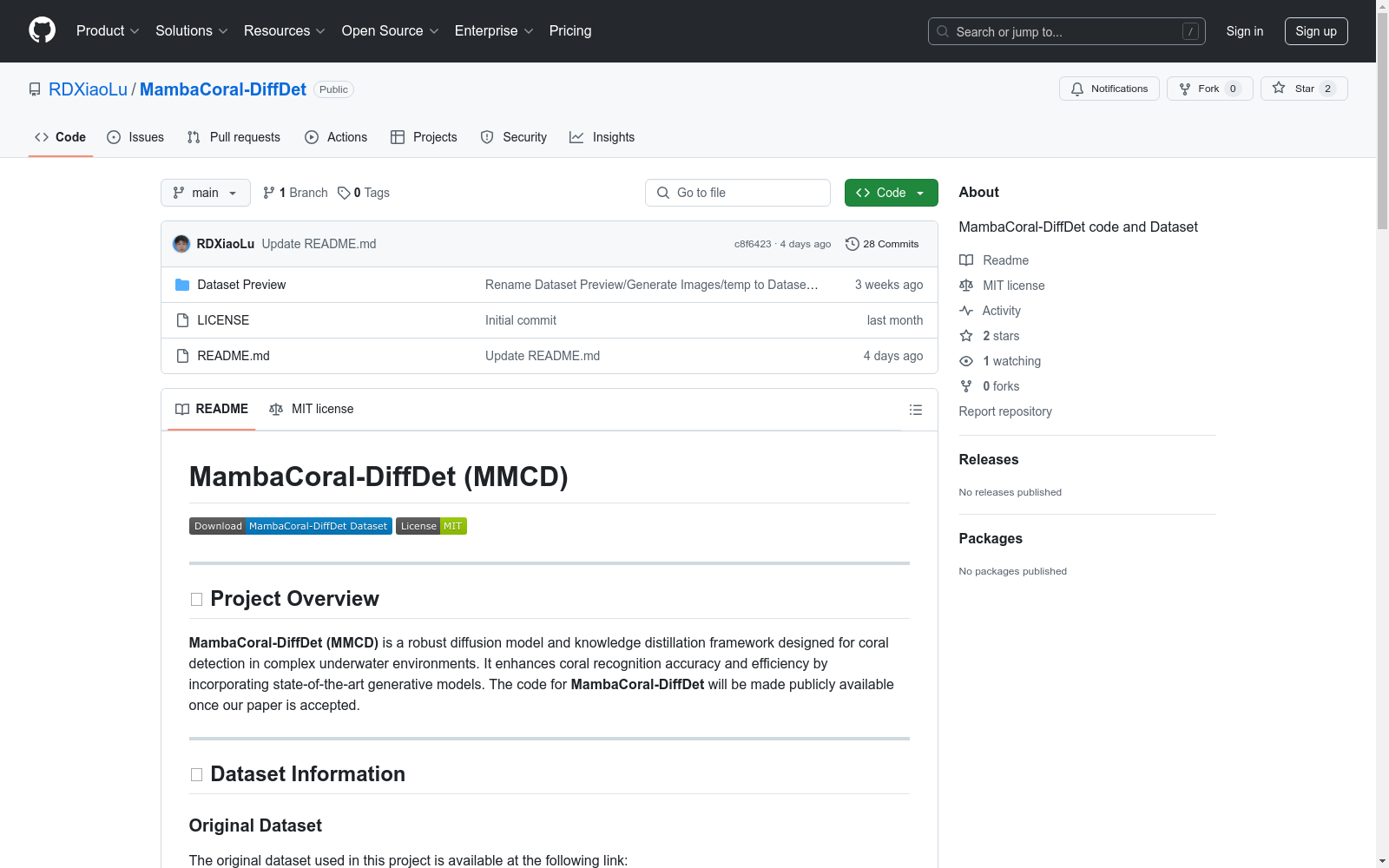
Task: Open the main branch selector dropdown
Action: pyautogui.click(x=205, y=193)
